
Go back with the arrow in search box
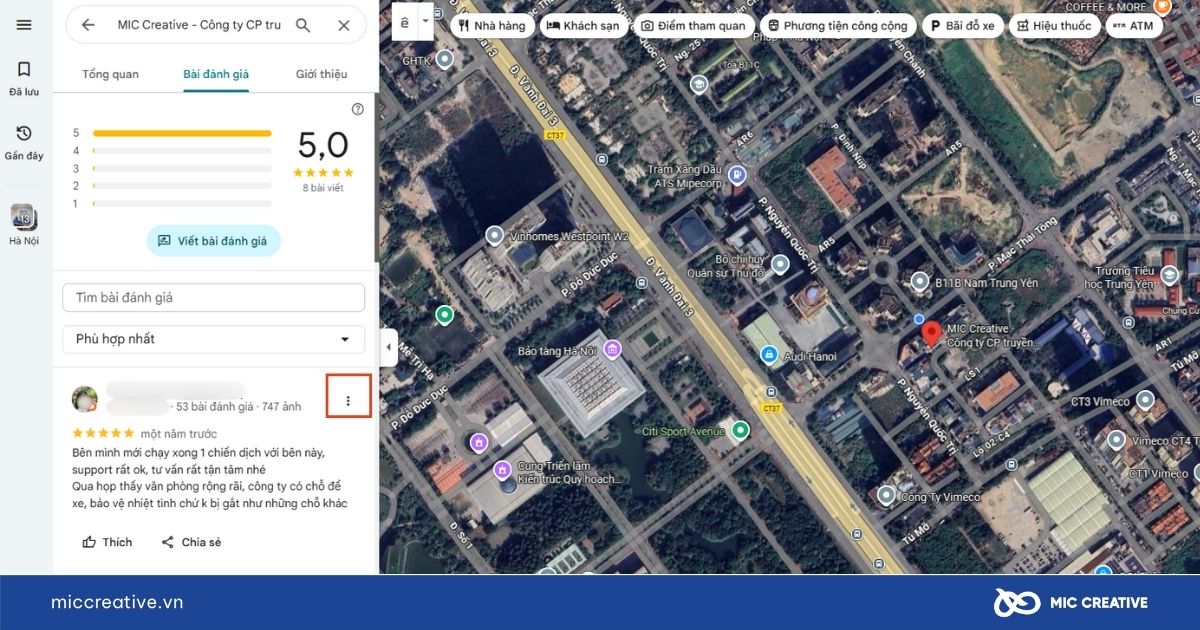tap(88, 25)
